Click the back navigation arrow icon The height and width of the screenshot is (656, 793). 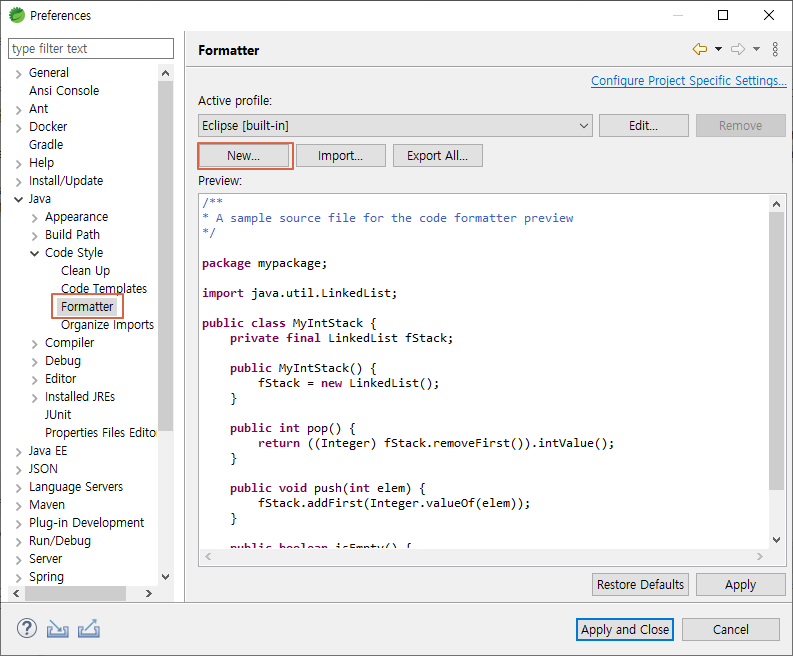pos(700,49)
